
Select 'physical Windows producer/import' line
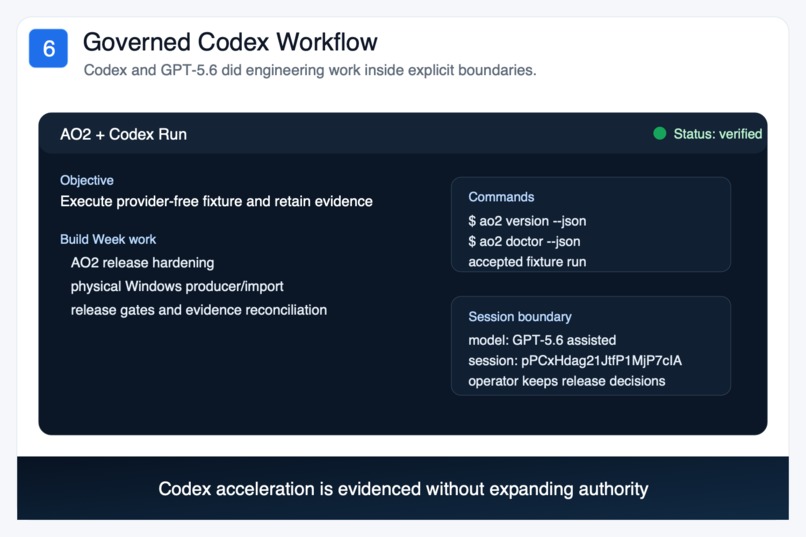tap(177, 286)
